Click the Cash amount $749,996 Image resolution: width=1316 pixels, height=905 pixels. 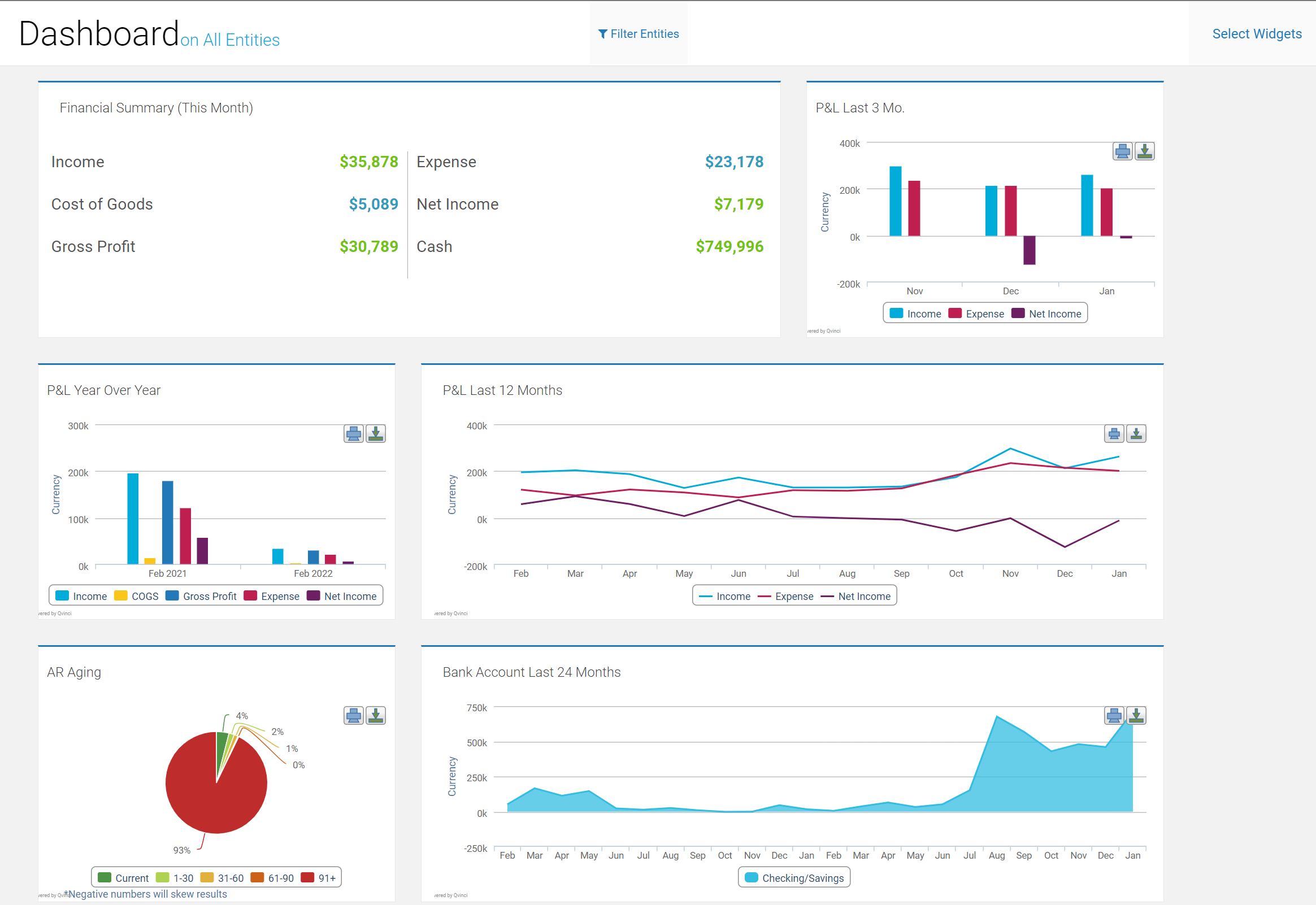click(x=729, y=246)
